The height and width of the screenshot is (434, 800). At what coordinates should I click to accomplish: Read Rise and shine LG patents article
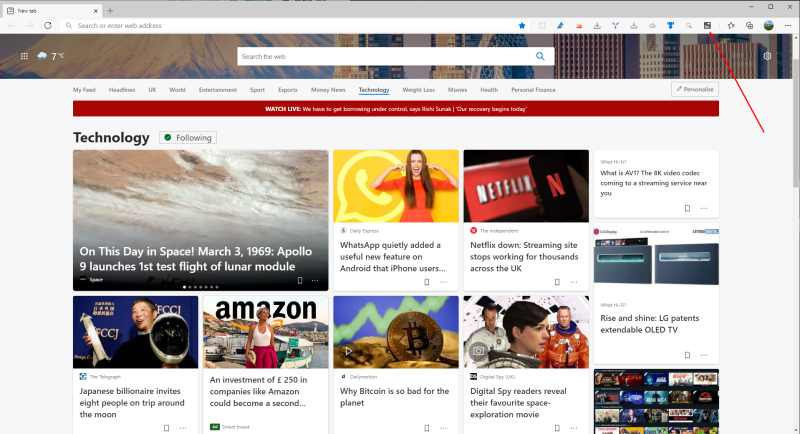coord(649,324)
